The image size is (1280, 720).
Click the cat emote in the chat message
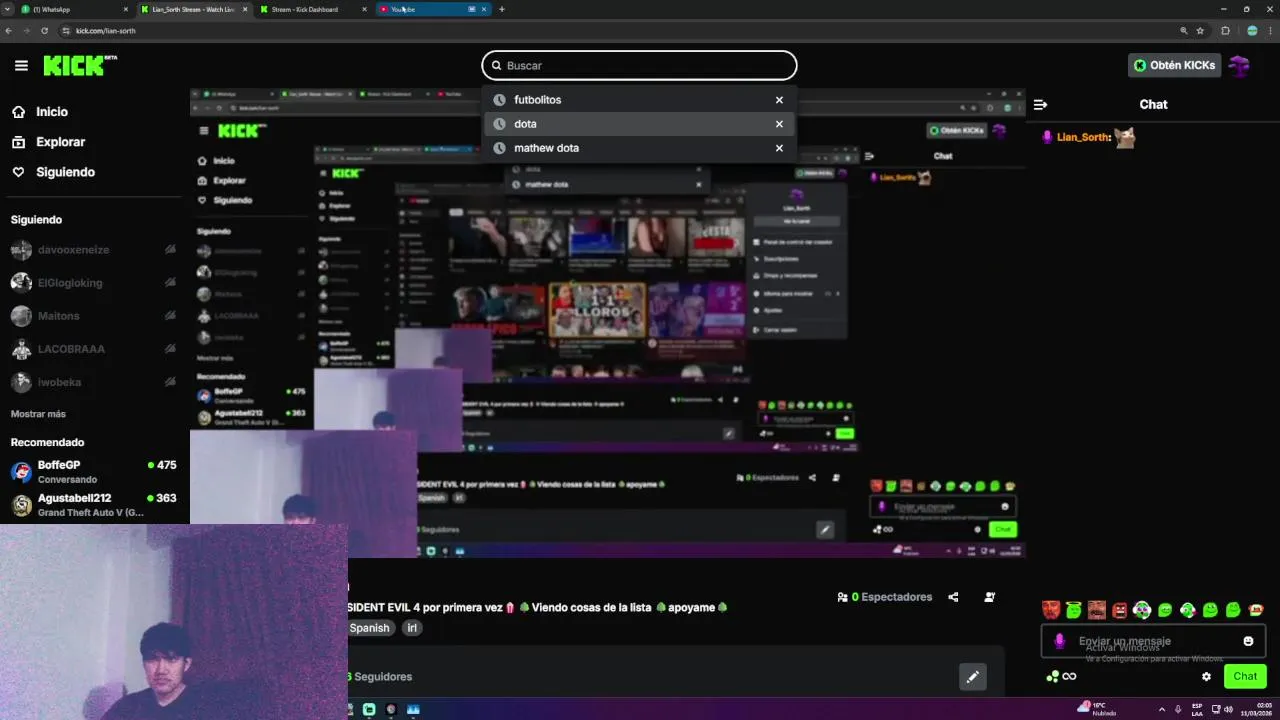[x=1125, y=137]
